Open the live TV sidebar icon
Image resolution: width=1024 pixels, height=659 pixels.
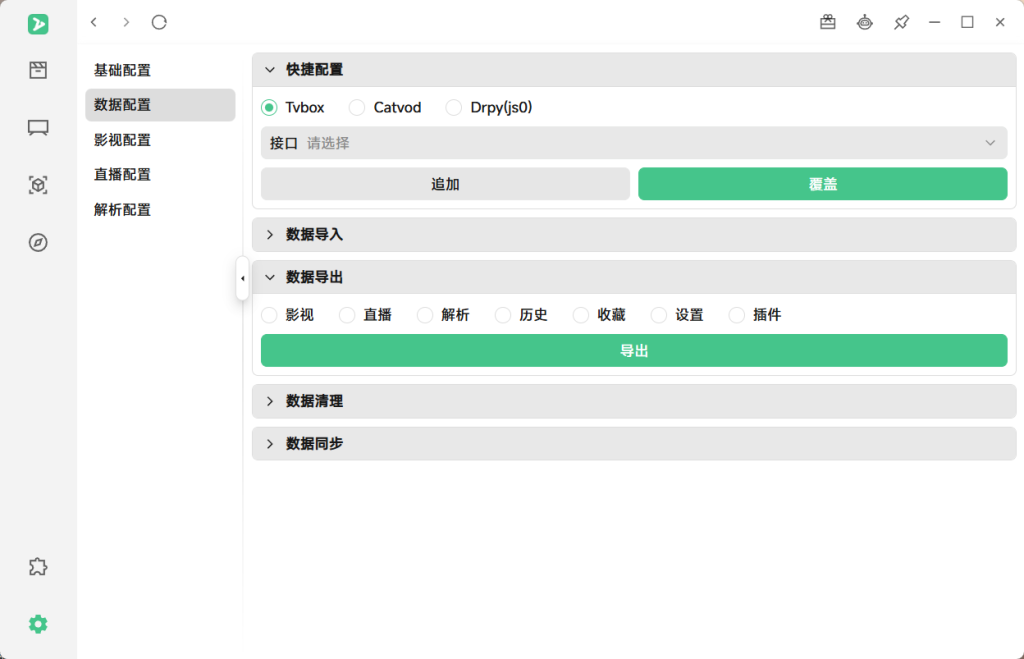(x=38, y=127)
